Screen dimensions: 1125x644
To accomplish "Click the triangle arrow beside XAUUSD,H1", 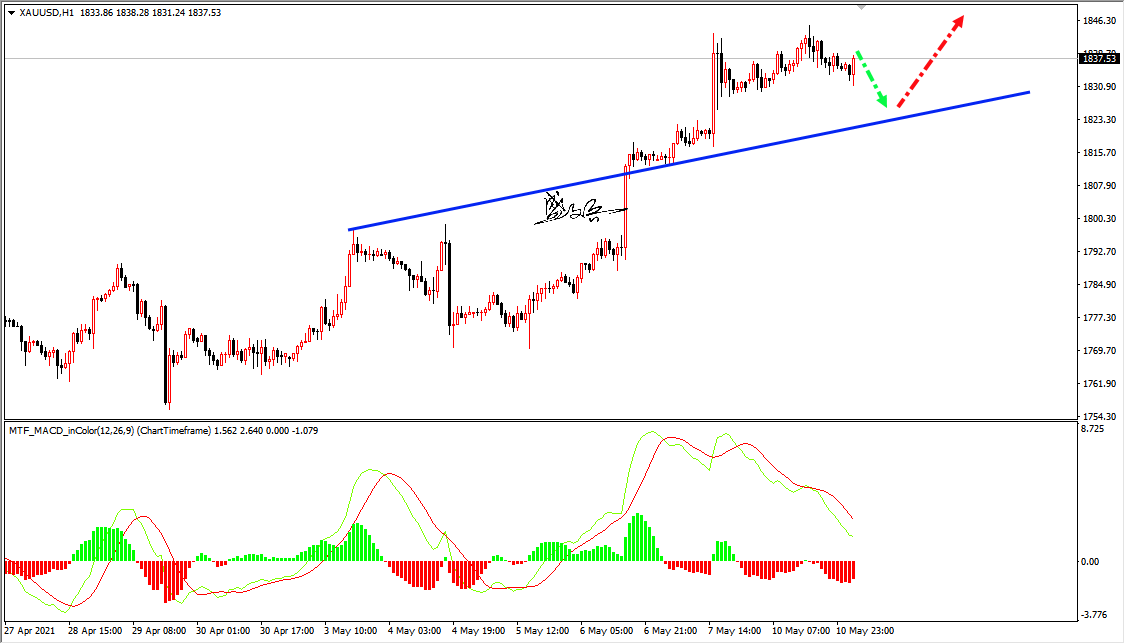I will pyautogui.click(x=11, y=13).
